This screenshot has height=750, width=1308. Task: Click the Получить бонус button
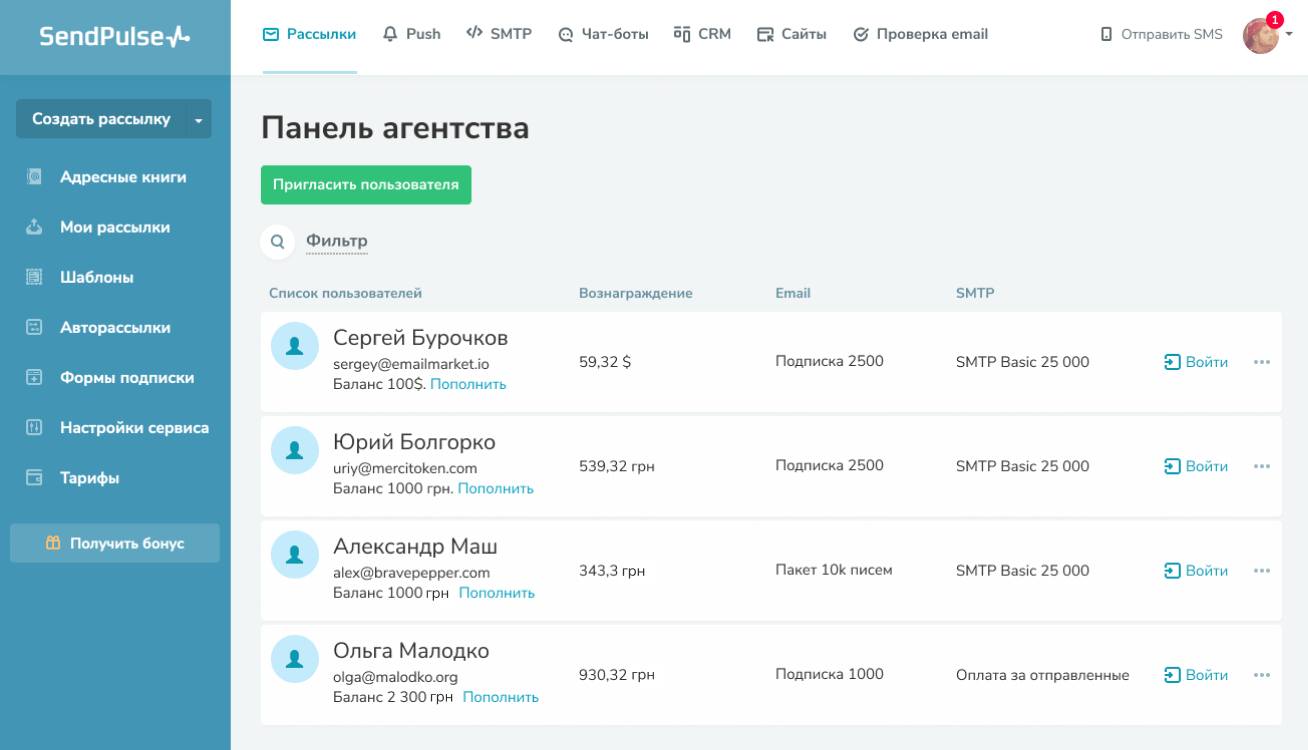(115, 543)
